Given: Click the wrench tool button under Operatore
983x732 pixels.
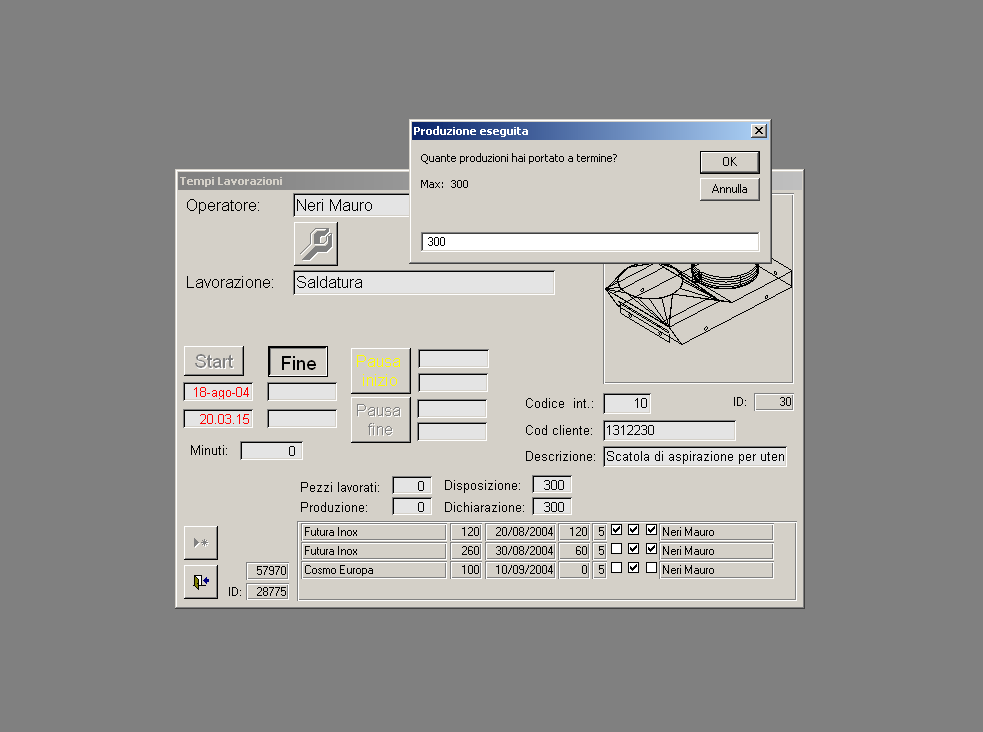Looking at the screenshot, I should (x=316, y=244).
